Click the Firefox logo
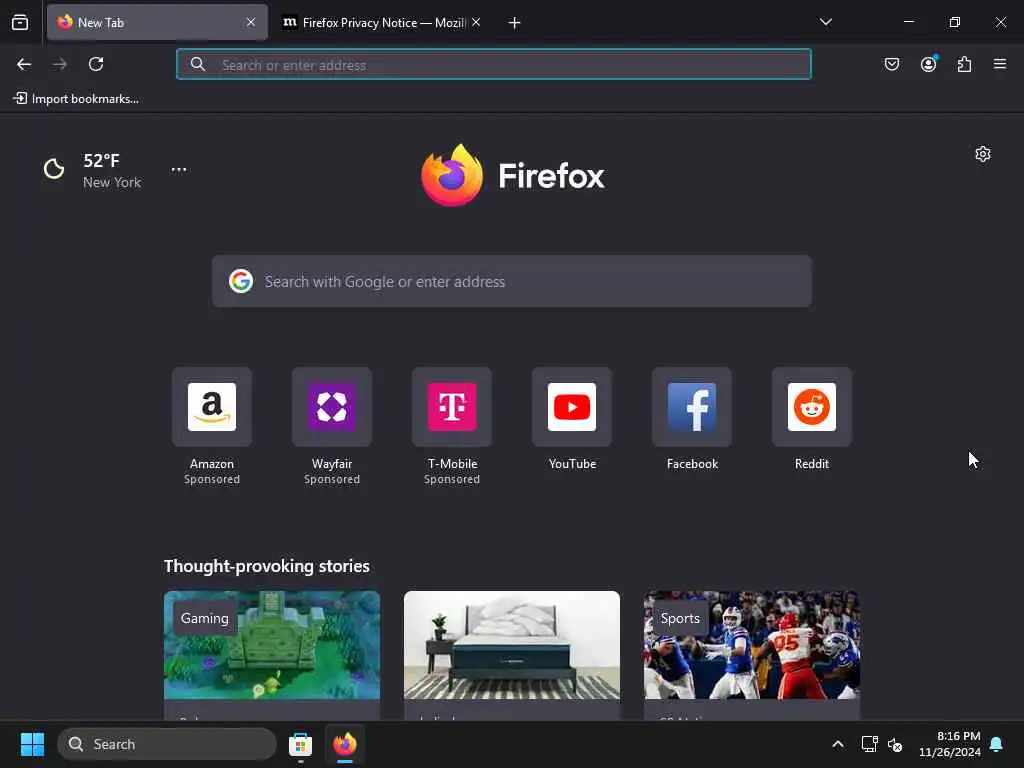Viewport: 1024px width, 768px height. [513, 175]
